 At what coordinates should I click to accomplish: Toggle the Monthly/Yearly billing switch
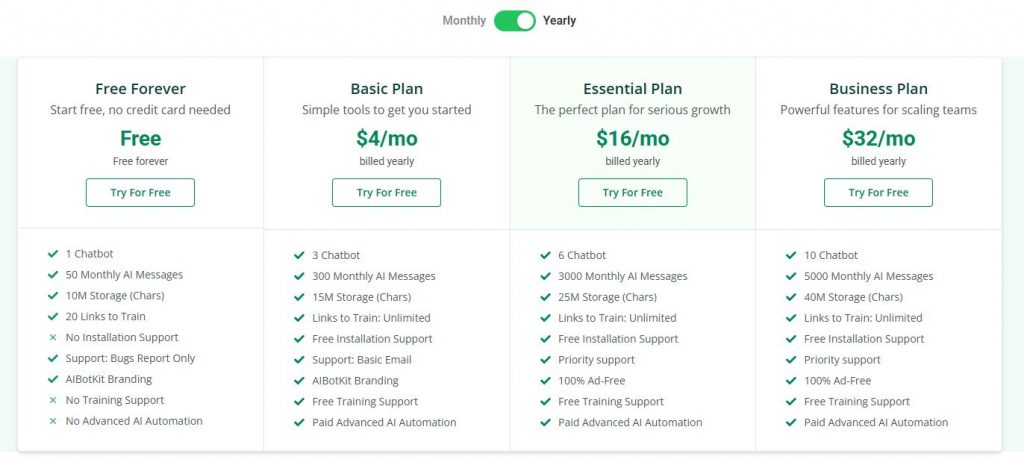(x=515, y=21)
